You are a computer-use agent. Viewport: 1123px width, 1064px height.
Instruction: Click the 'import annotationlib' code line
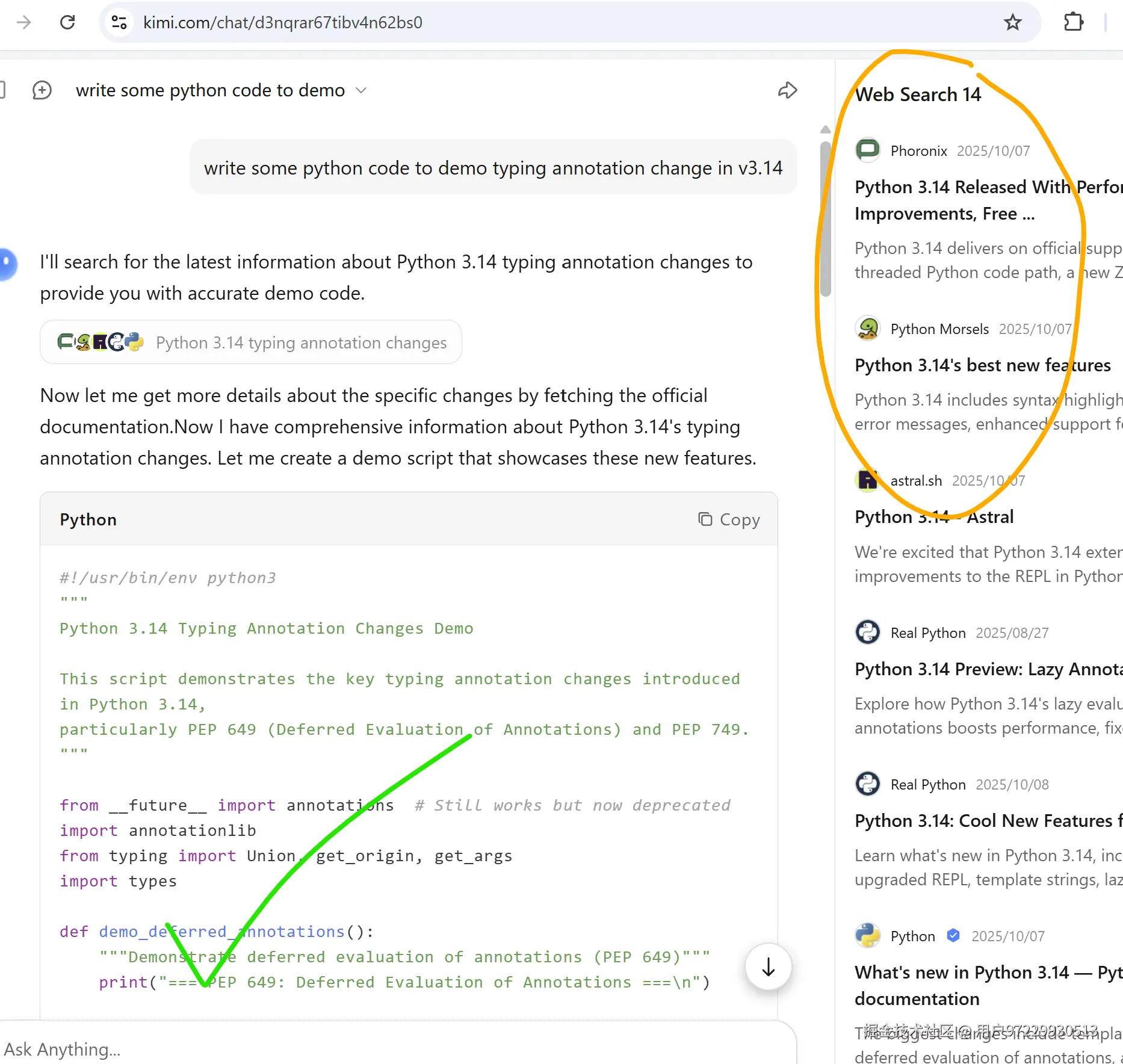(158, 830)
